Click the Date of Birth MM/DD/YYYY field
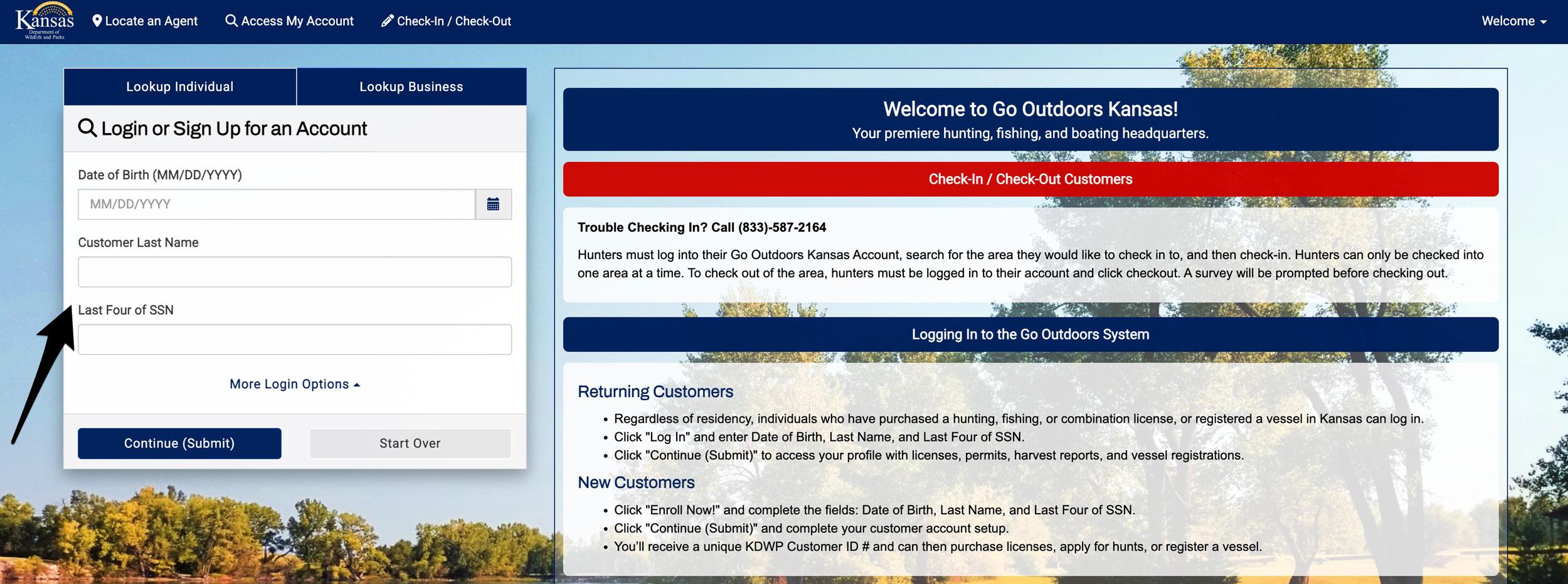Screen dimensions: 1568x584 [276, 204]
